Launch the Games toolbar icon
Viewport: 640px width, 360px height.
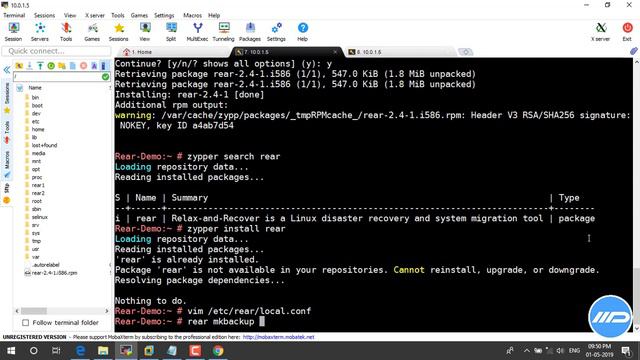click(x=92, y=32)
